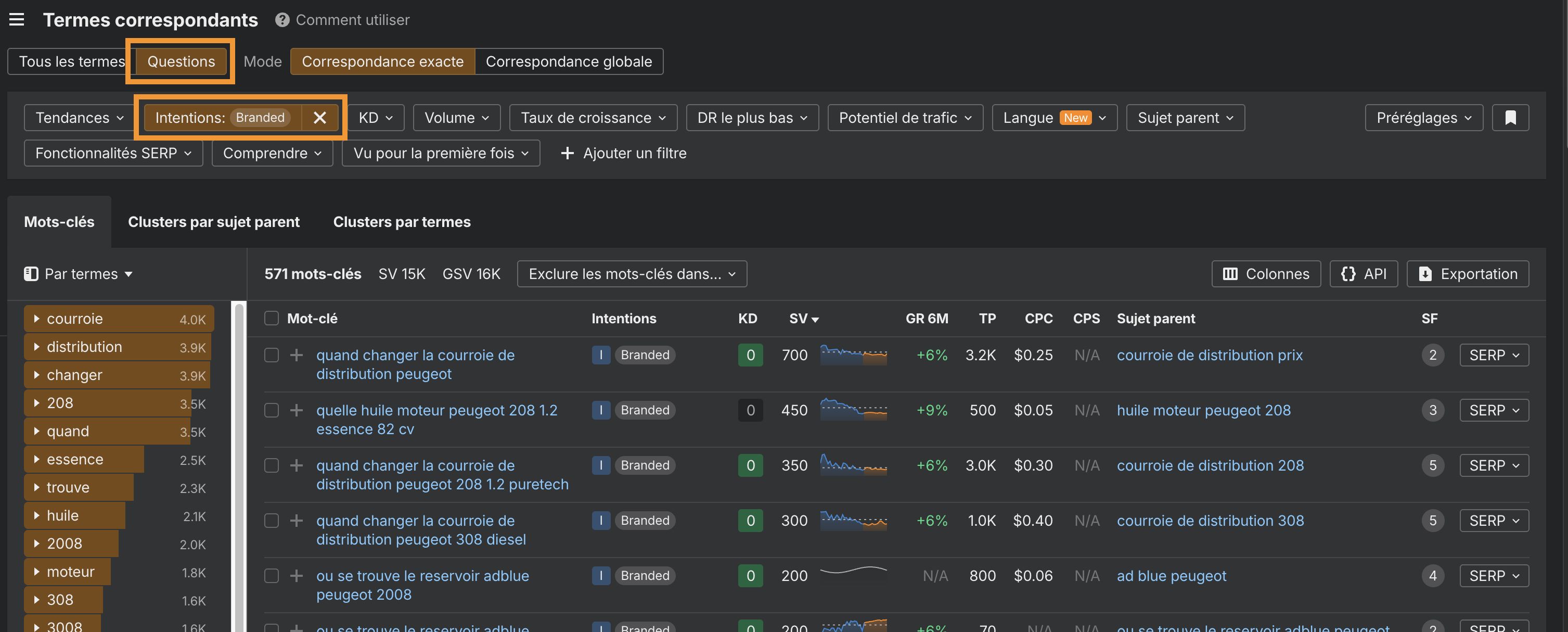This screenshot has height=632, width=1568.
Task: Select the Tous les termes tab
Action: click(x=72, y=61)
